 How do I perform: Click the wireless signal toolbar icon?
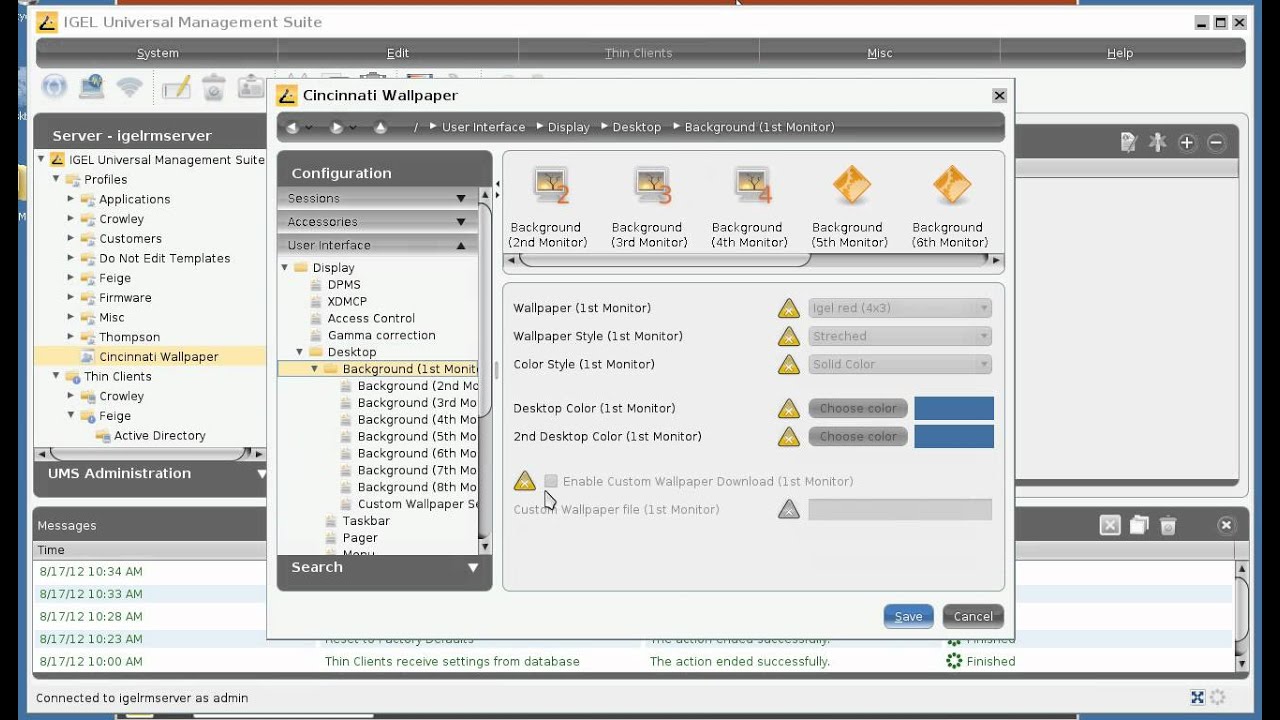(x=129, y=87)
